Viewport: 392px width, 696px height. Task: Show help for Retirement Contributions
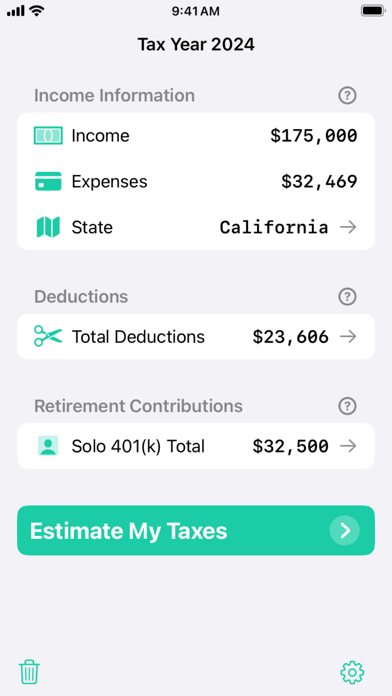(347, 406)
